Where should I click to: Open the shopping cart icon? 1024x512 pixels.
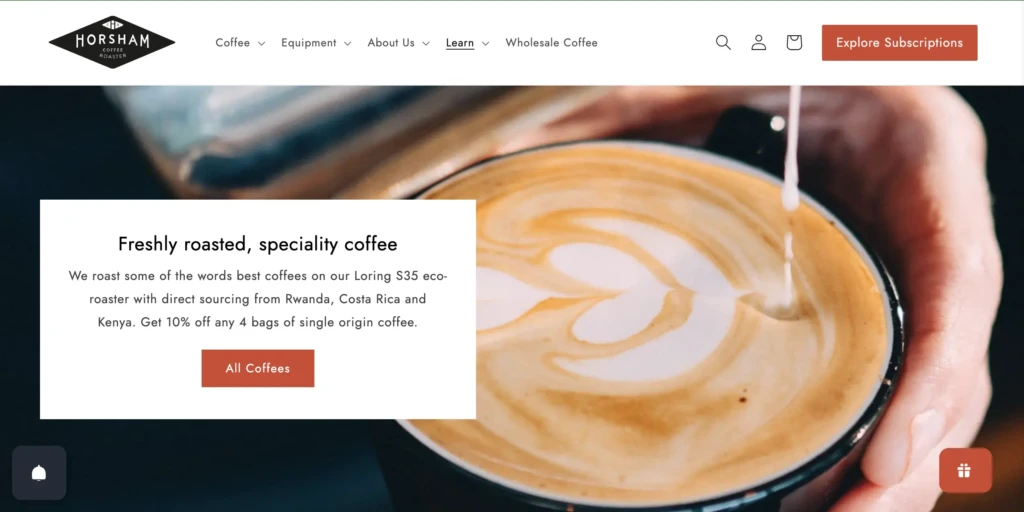pos(794,42)
